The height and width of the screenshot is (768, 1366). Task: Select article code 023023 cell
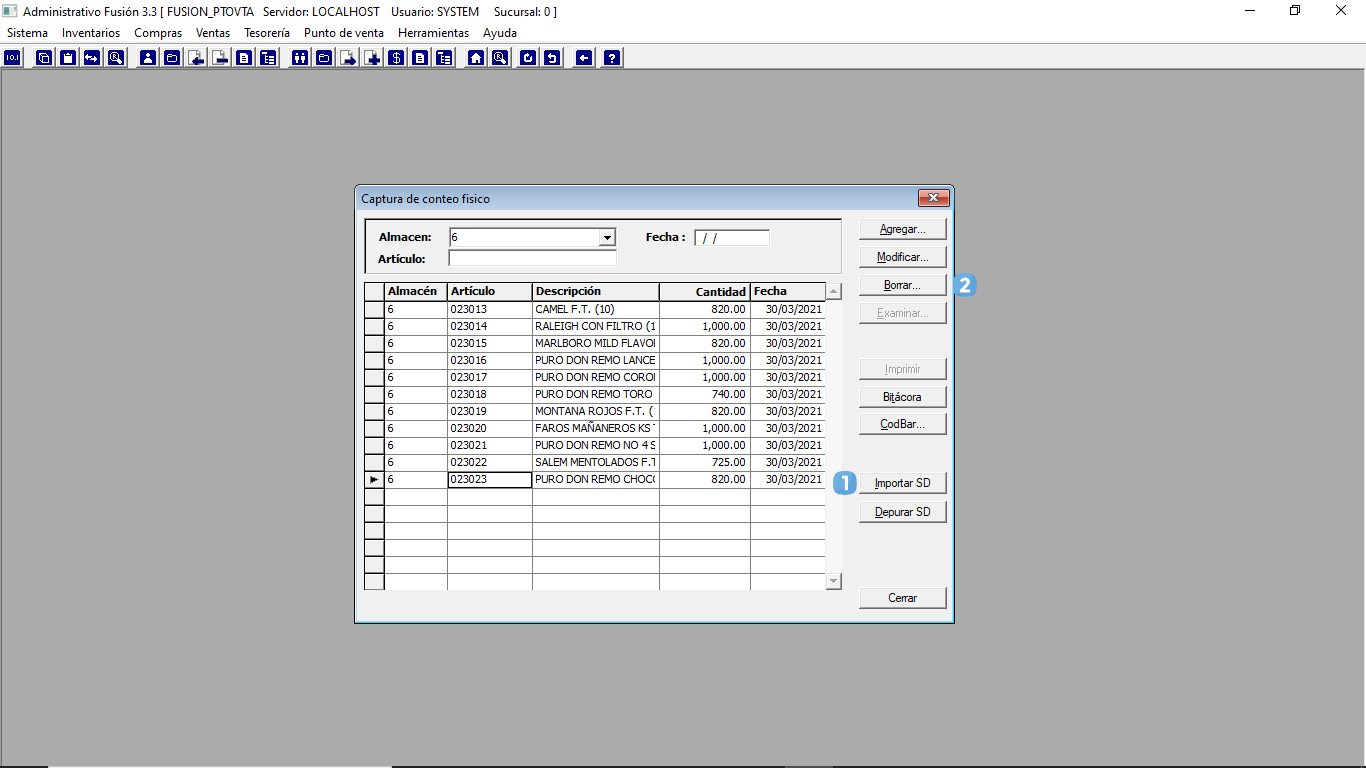pyautogui.click(x=490, y=479)
